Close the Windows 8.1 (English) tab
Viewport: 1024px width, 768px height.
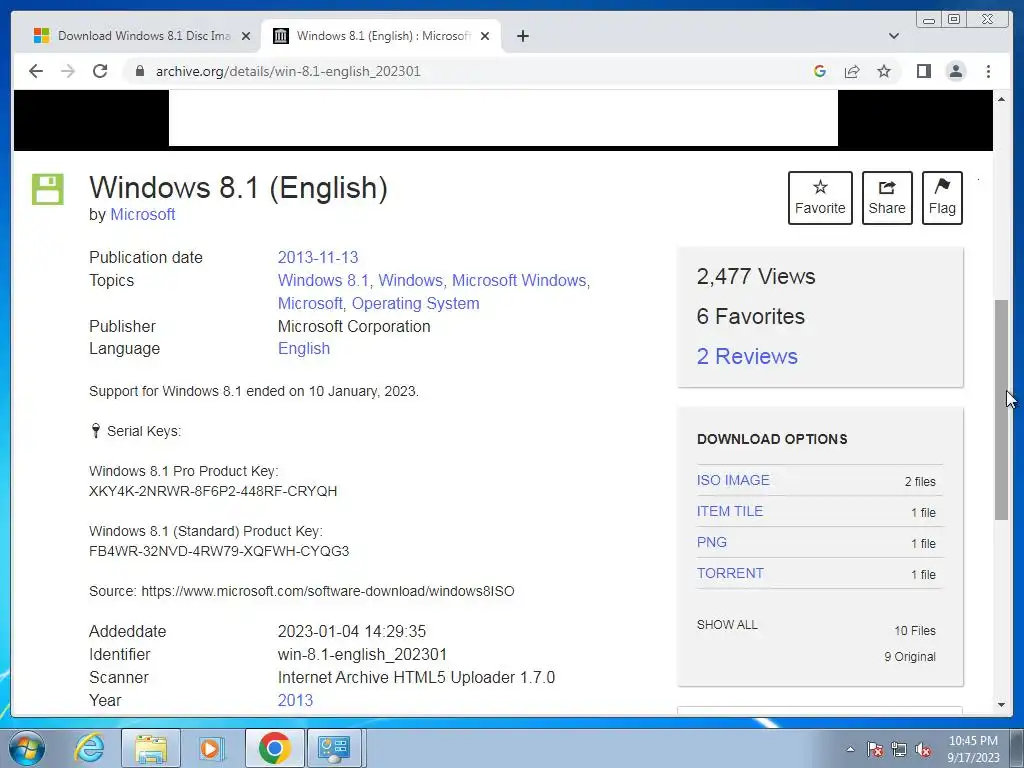(485, 36)
